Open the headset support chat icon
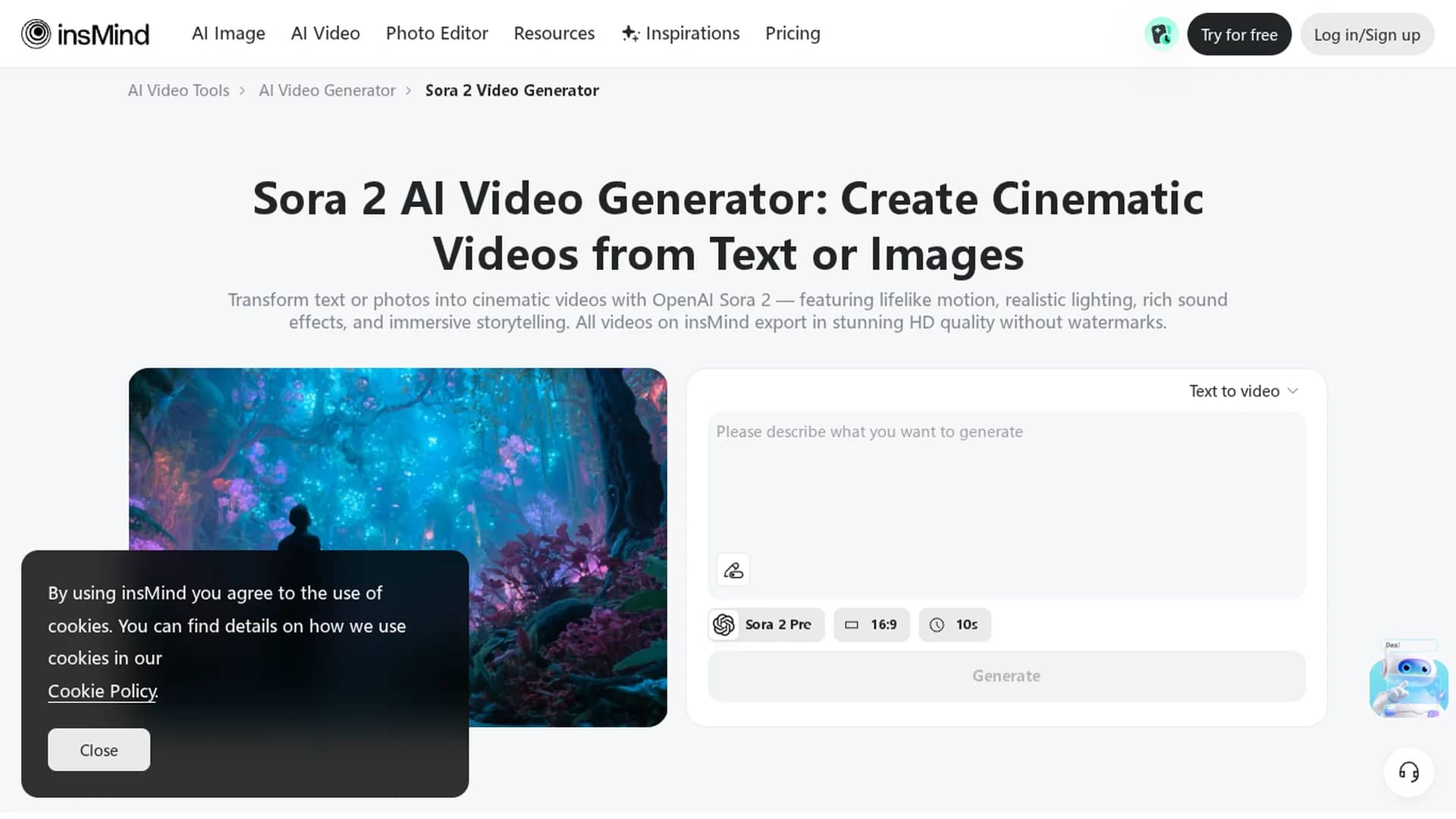This screenshot has height=819, width=1456. coord(1409,772)
